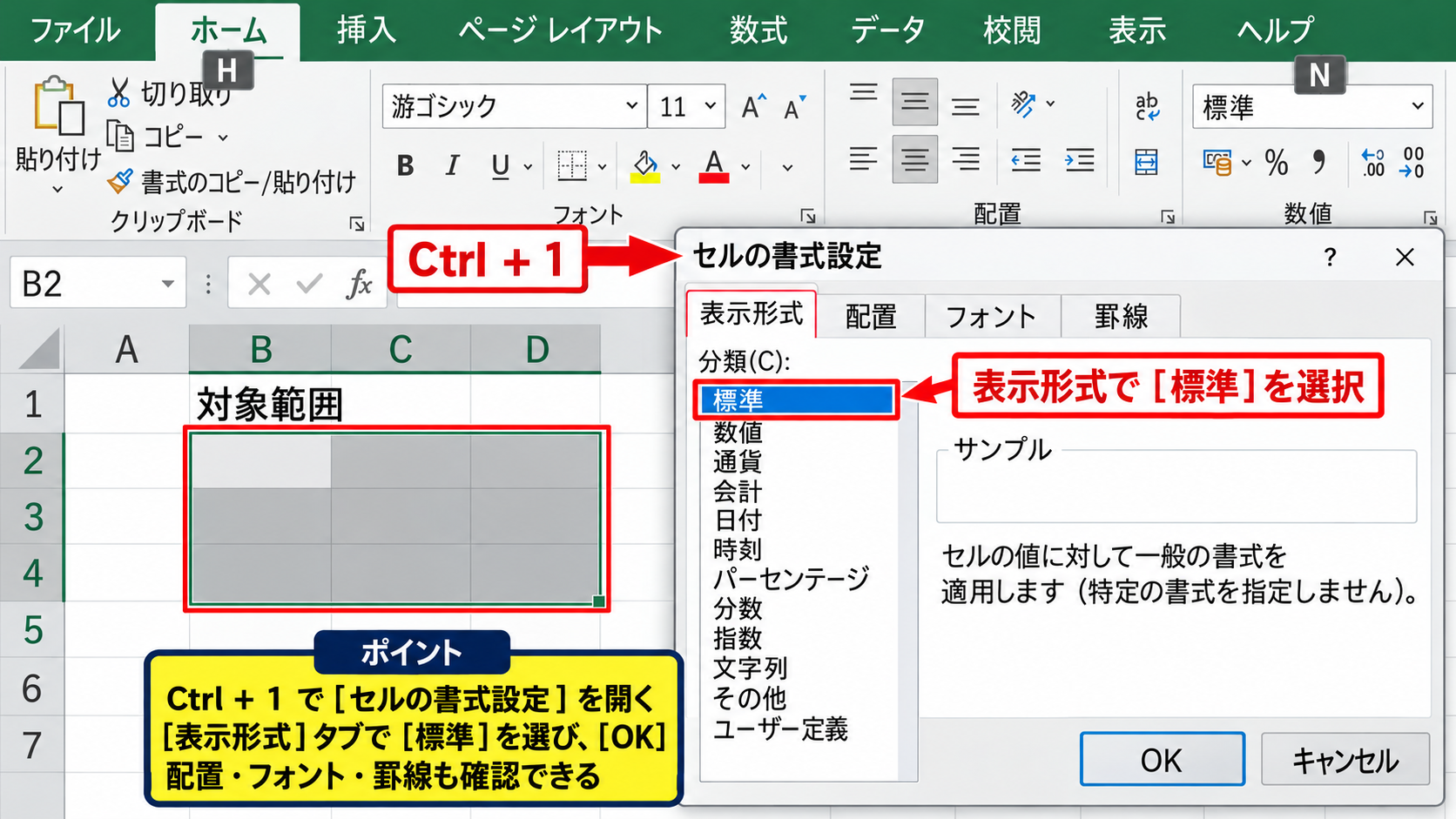Open the font size 11 dropdown
The width and height of the screenshot is (1456, 819).
pyautogui.click(x=711, y=106)
